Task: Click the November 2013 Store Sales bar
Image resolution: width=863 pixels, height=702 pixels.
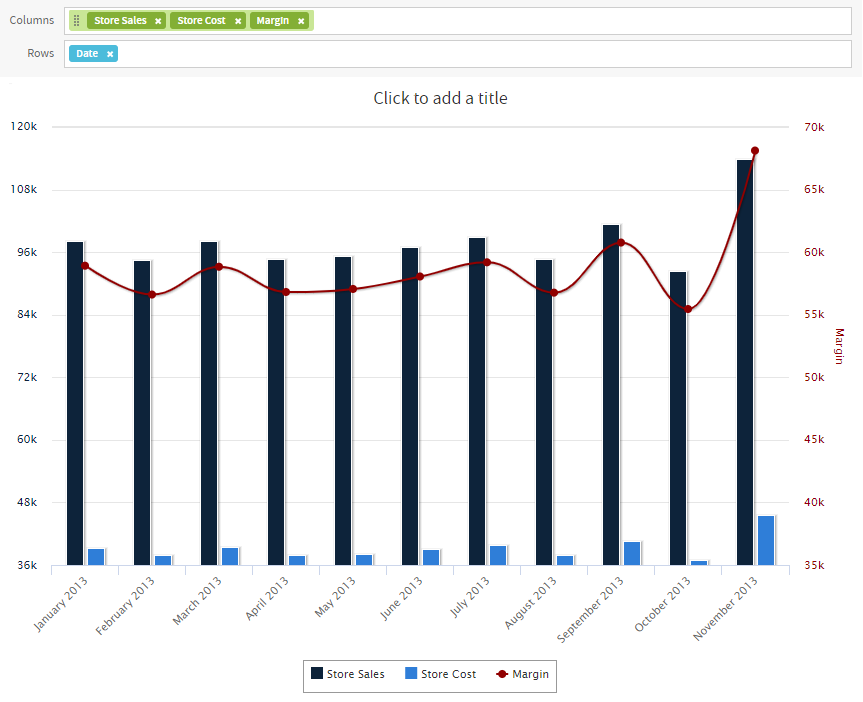Action: (745, 362)
